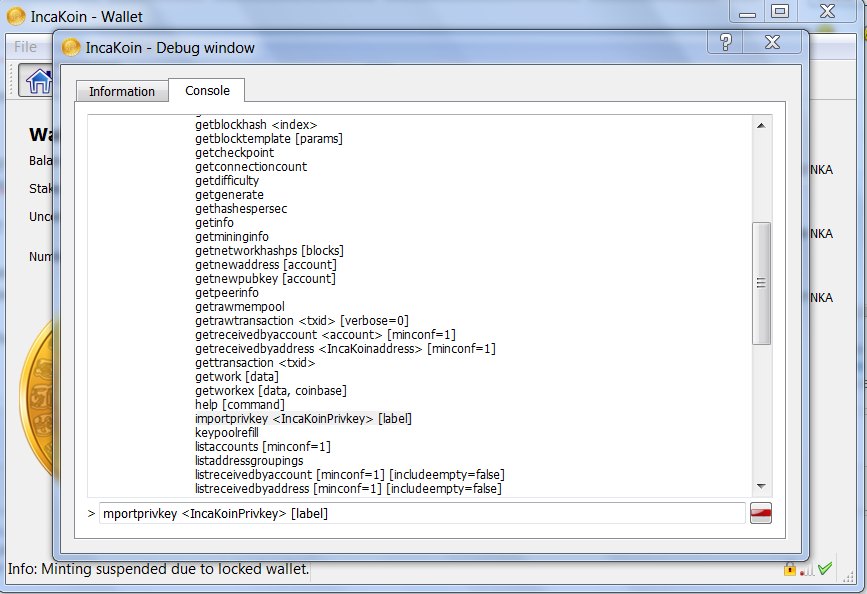The image size is (867, 594).
Task: Click the 'gethashespersec' line
Action: (241, 209)
